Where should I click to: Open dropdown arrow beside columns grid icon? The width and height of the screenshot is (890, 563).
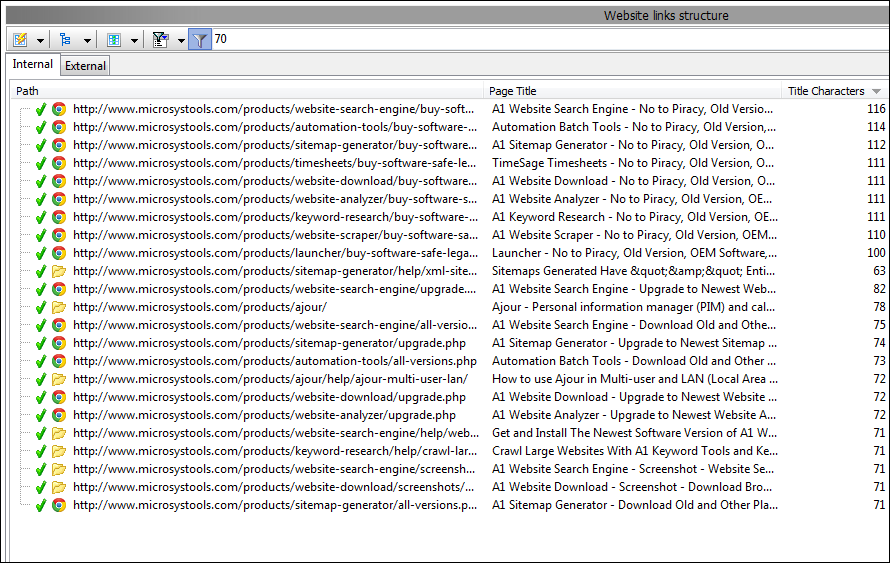(x=134, y=40)
